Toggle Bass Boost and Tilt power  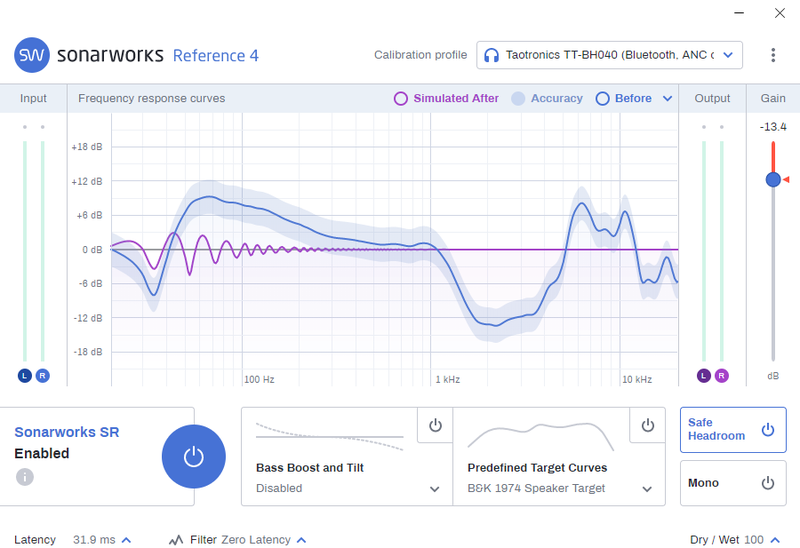[435, 425]
